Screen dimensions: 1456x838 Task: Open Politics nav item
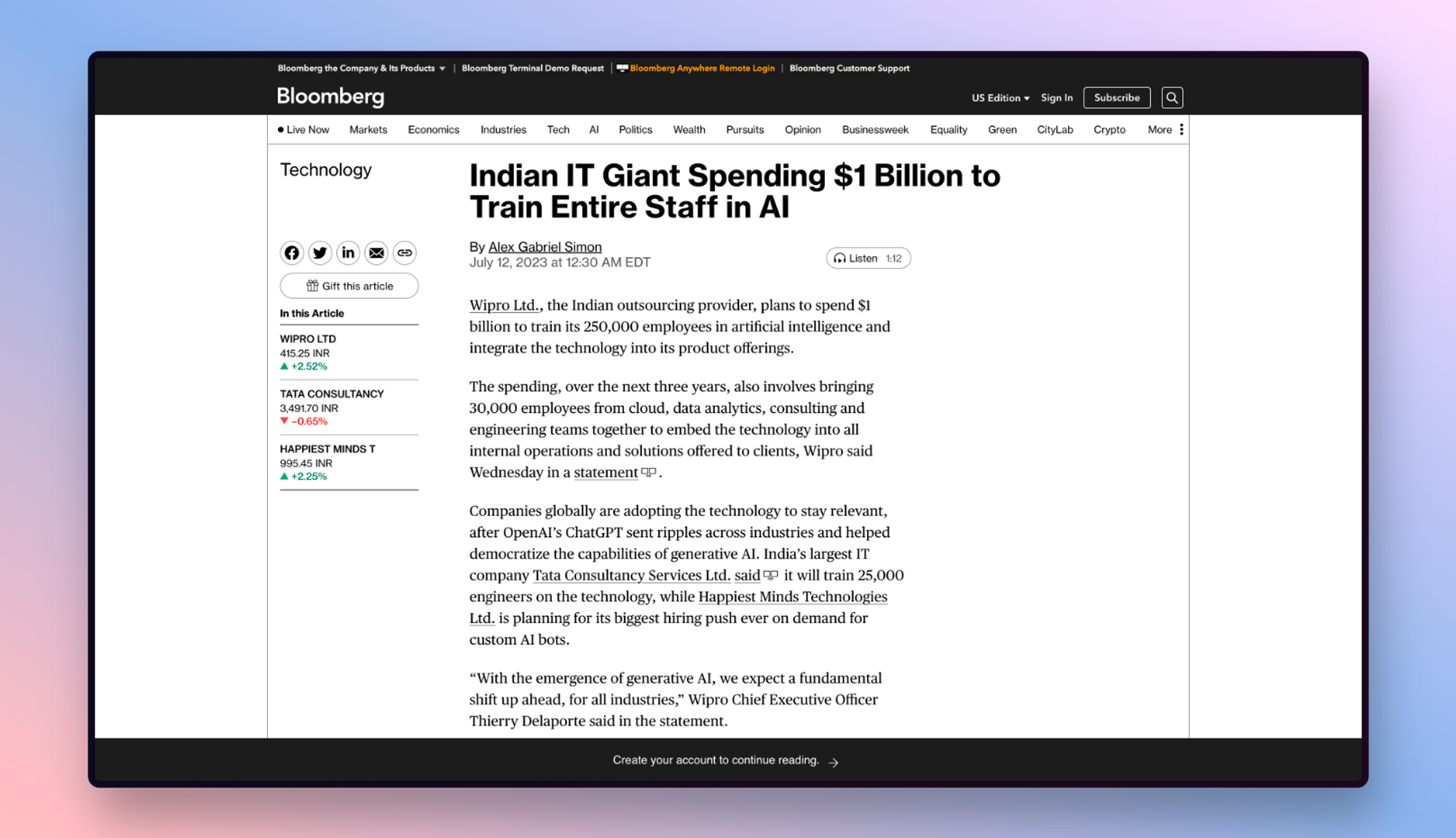point(636,130)
